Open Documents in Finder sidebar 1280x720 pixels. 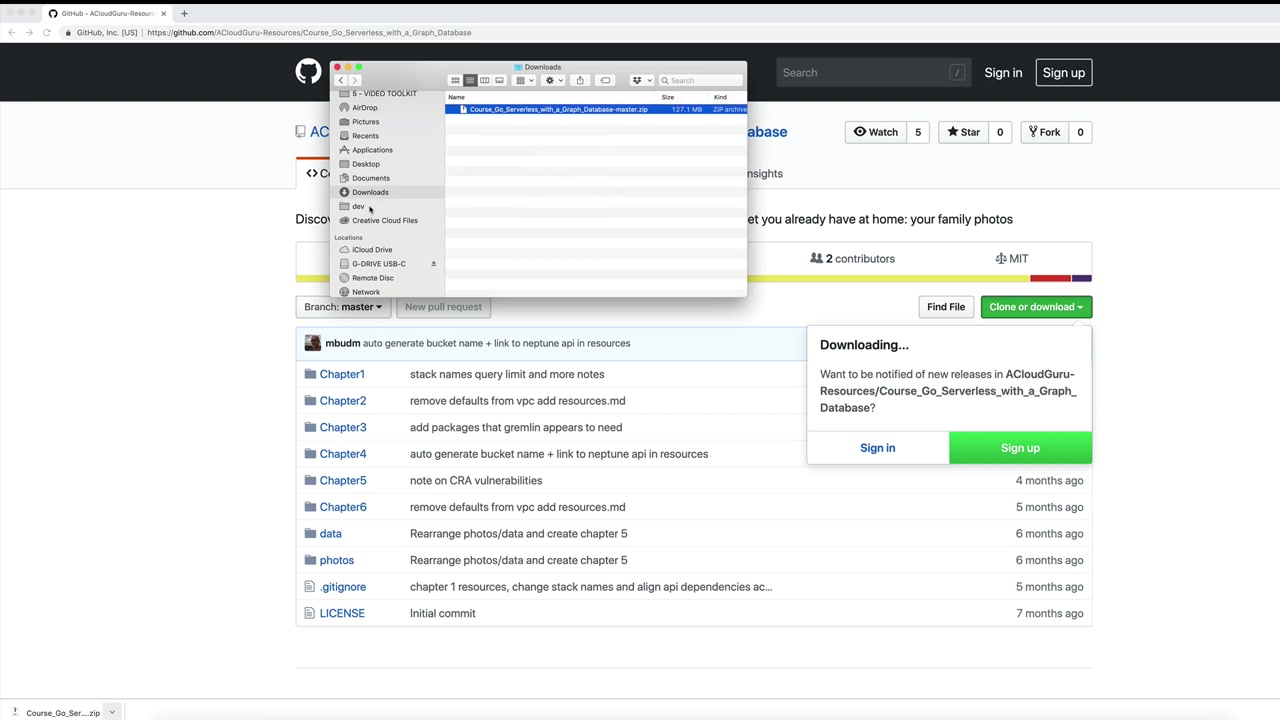coord(370,178)
